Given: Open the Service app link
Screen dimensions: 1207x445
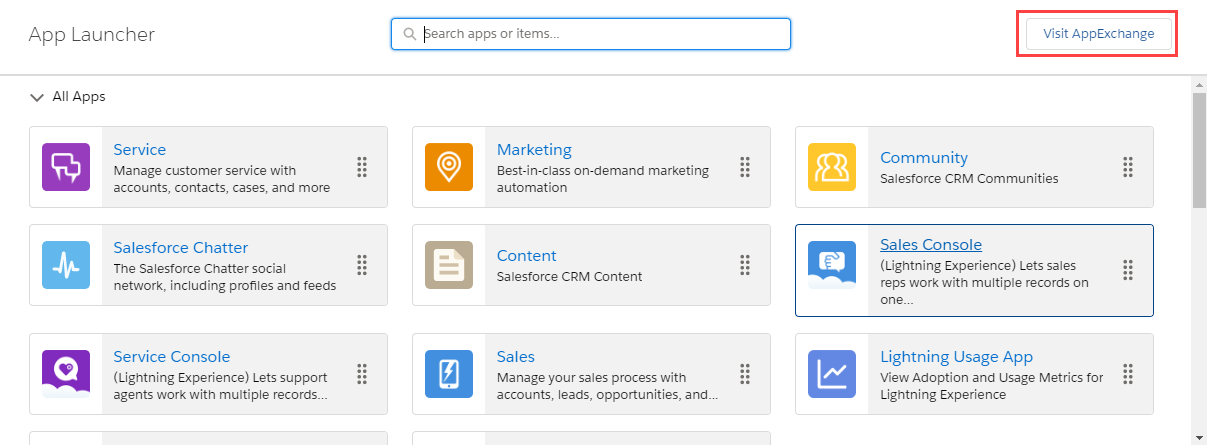Looking at the screenshot, I should 140,150.
